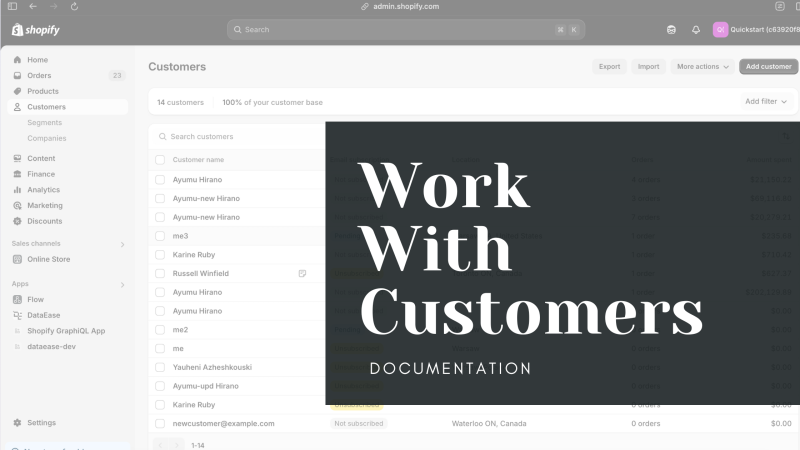
Task: Open Shopify GraphiQL App
Action: 66,331
